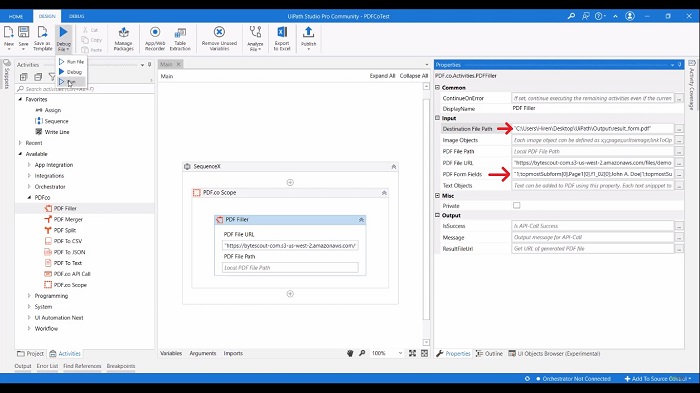This screenshot has width=700, height=393.
Task: Click the New file icon in ribbon
Action: [8, 37]
